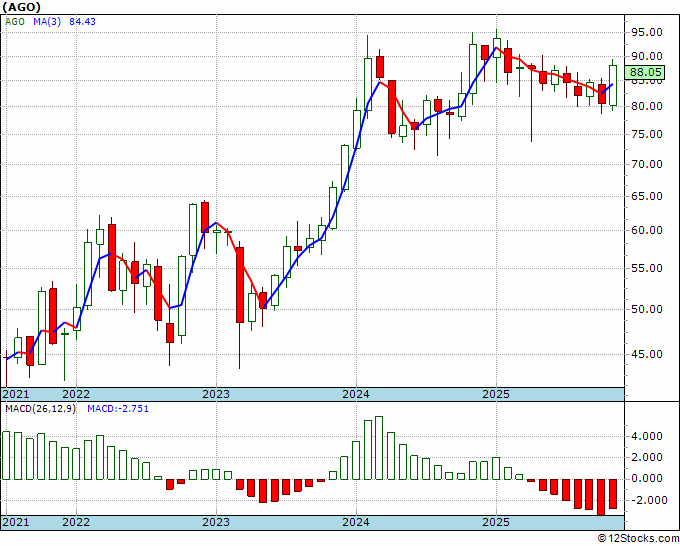Click the 2021 label on MACD axis
Viewport: 680px width, 546px height.
pyautogui.click(x=16, y=522)
